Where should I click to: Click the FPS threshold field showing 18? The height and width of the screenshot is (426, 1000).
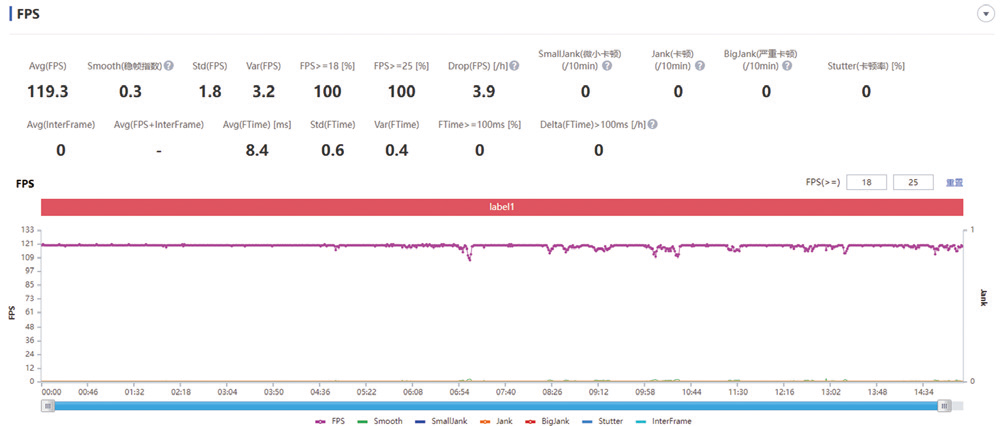[x=867, y=182]
